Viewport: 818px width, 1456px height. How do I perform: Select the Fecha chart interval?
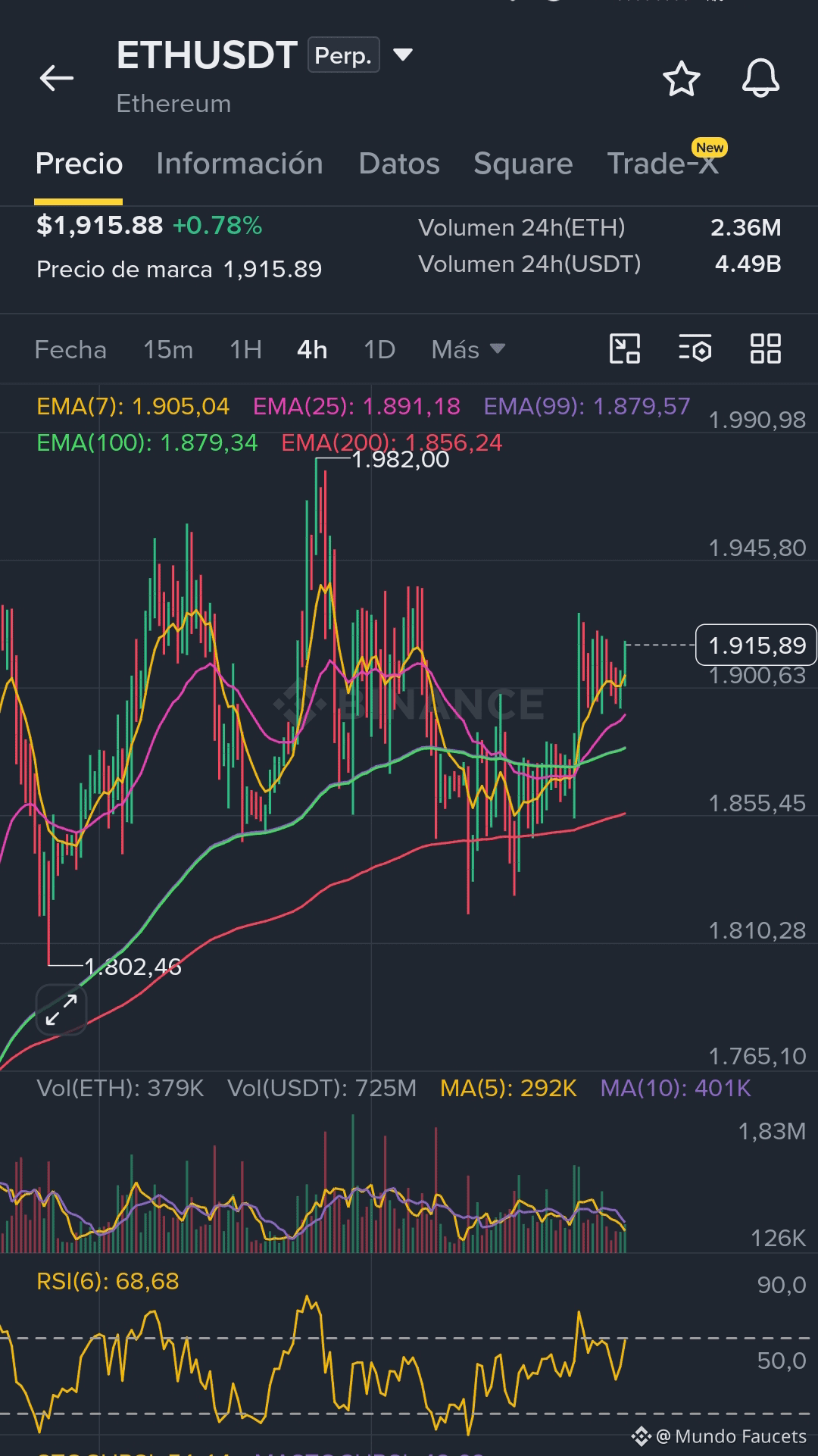tap(70, 350)
